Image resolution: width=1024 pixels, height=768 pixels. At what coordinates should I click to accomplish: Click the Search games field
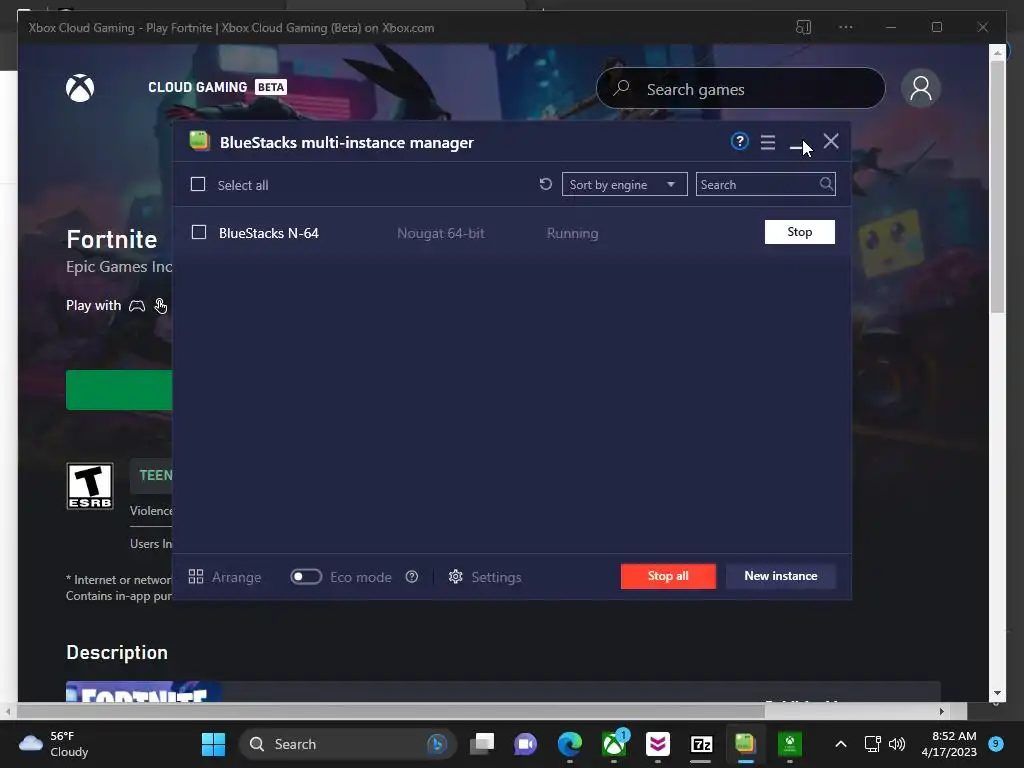point(741,88)
